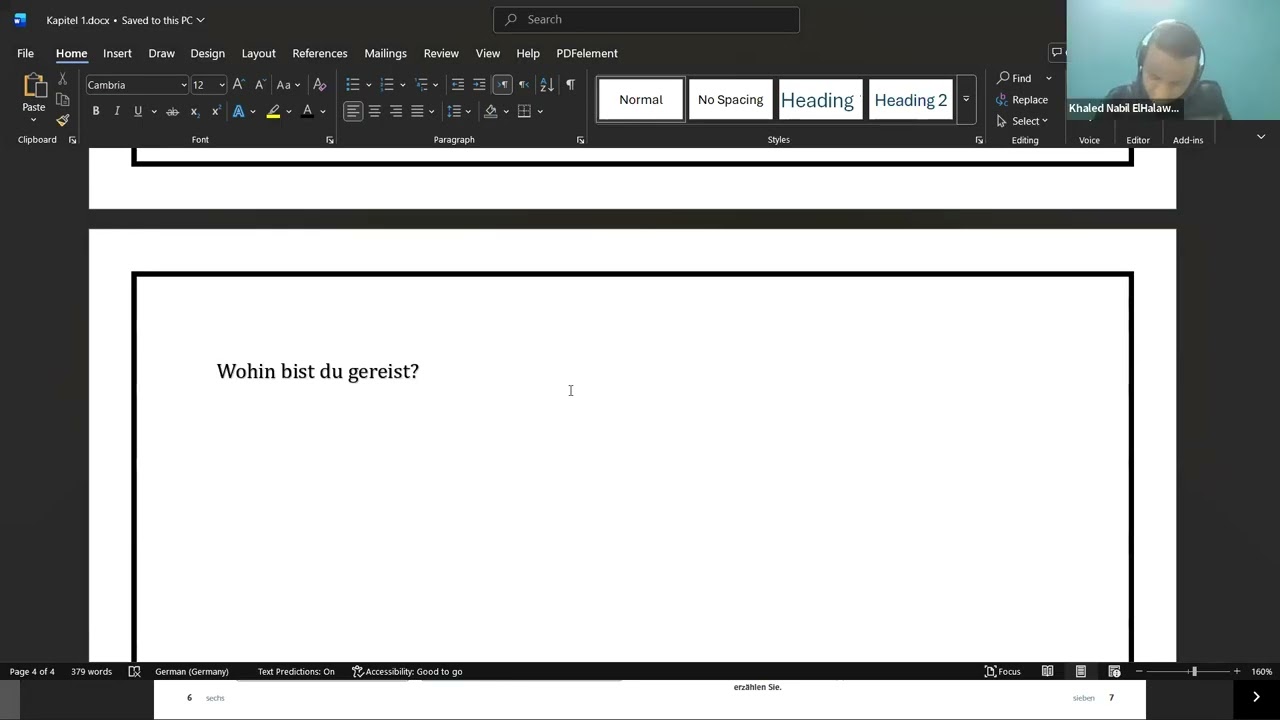
Task: Toggle underline formatting
Action: [x=138, y=111]
